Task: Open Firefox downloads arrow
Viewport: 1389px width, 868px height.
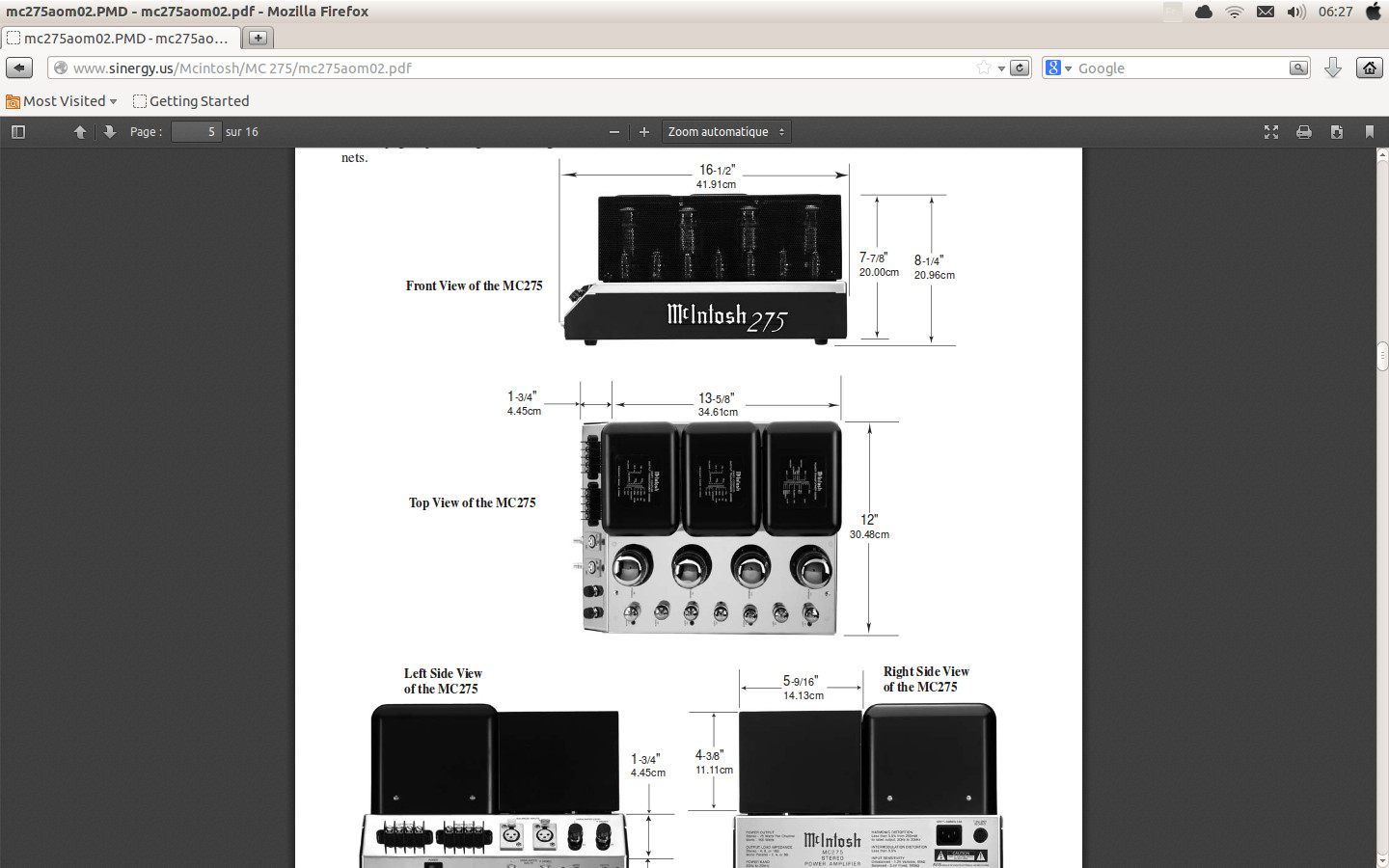Action: click(1333, 68)
